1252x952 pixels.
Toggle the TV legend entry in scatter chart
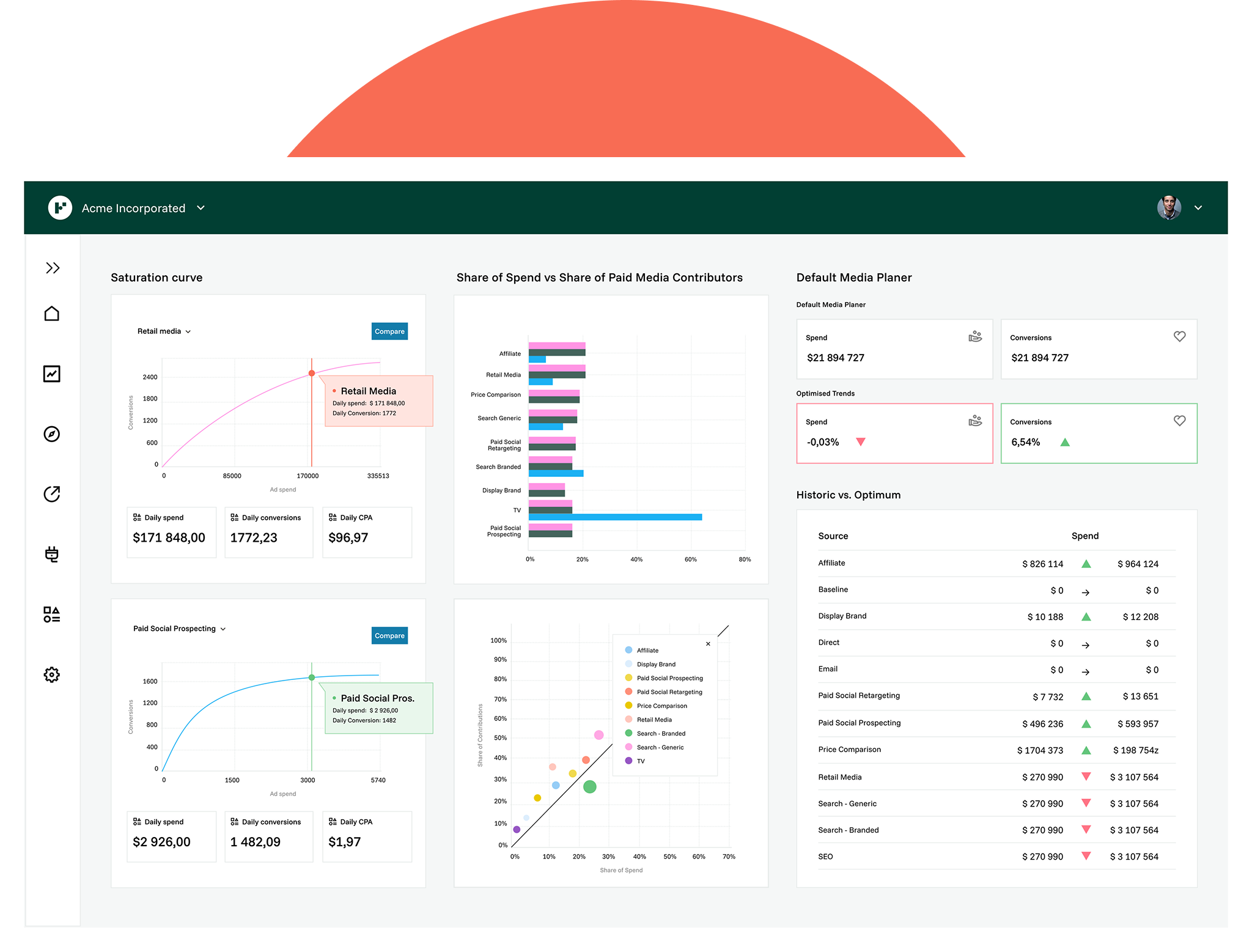639,761
